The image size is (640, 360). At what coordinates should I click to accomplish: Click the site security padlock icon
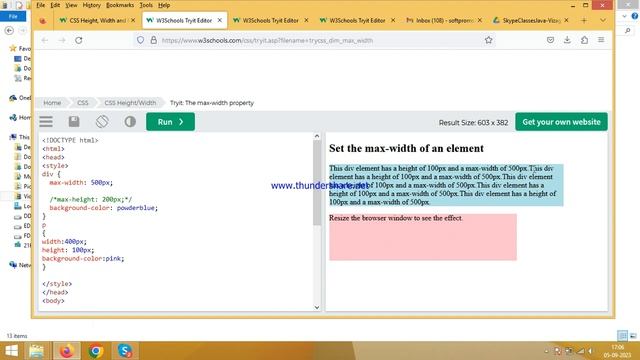coord(153,40)
